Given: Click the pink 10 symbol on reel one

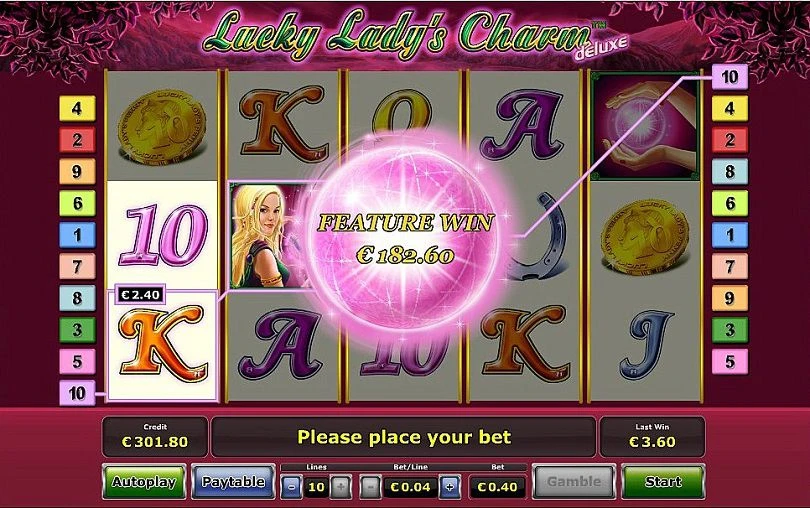Looking at the screenshot, I should (x=163, y=235).
